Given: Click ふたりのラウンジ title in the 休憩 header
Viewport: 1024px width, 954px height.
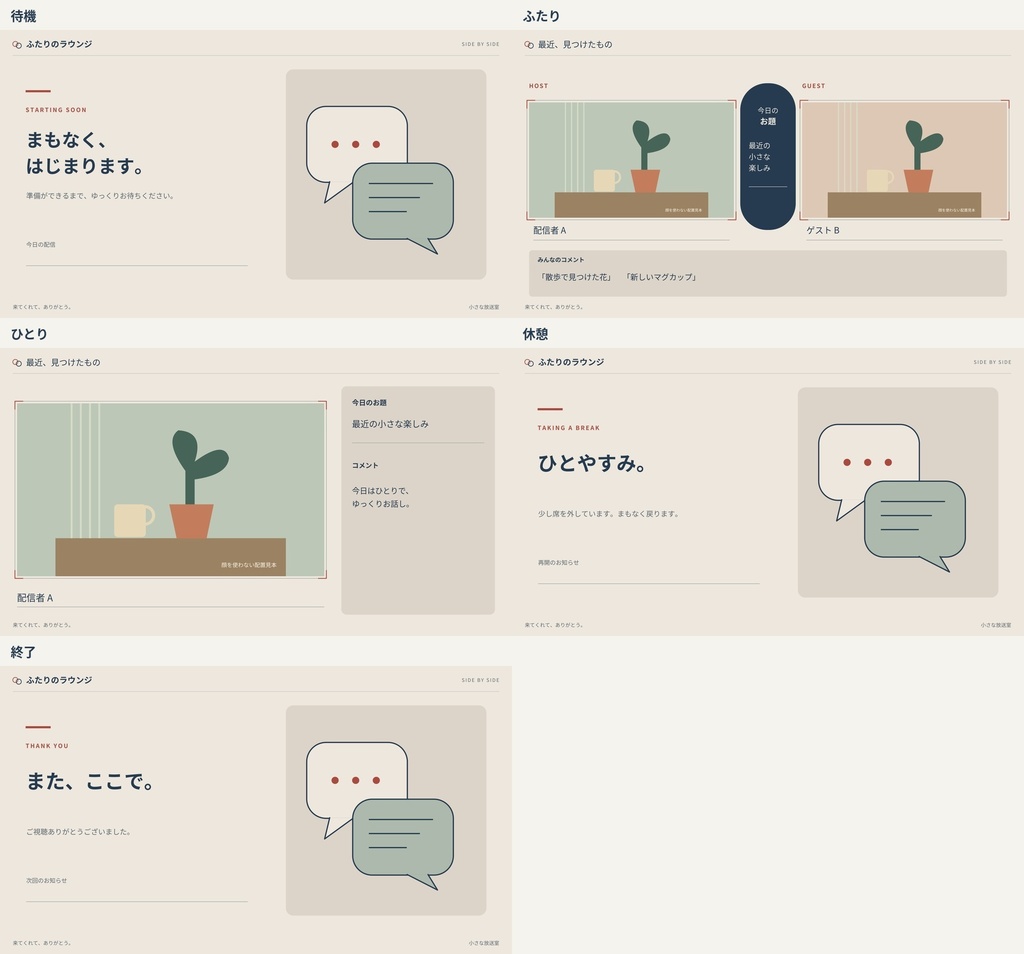Looking at the screenshot, I should coord(571,362).
